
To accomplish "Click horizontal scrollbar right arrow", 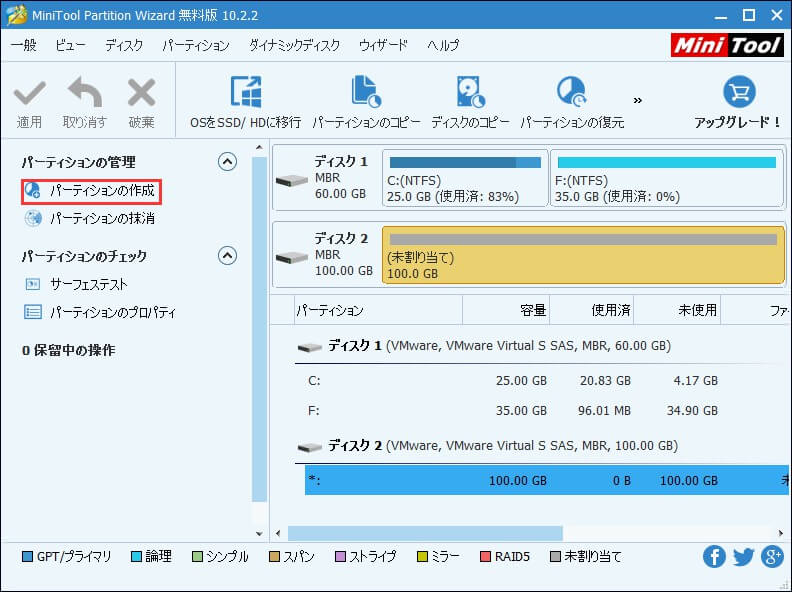I will (781, 533).
